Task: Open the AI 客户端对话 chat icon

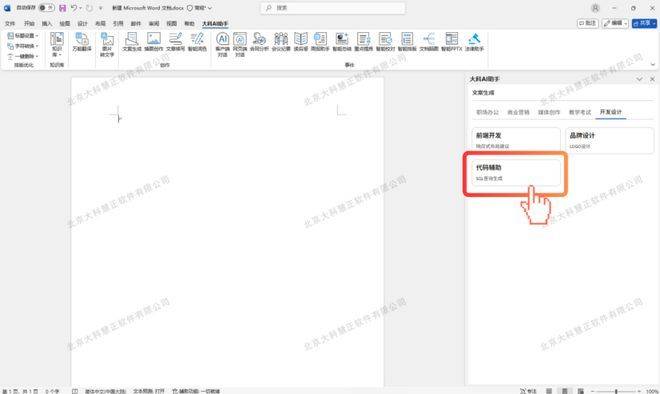Action: (222, 44)
